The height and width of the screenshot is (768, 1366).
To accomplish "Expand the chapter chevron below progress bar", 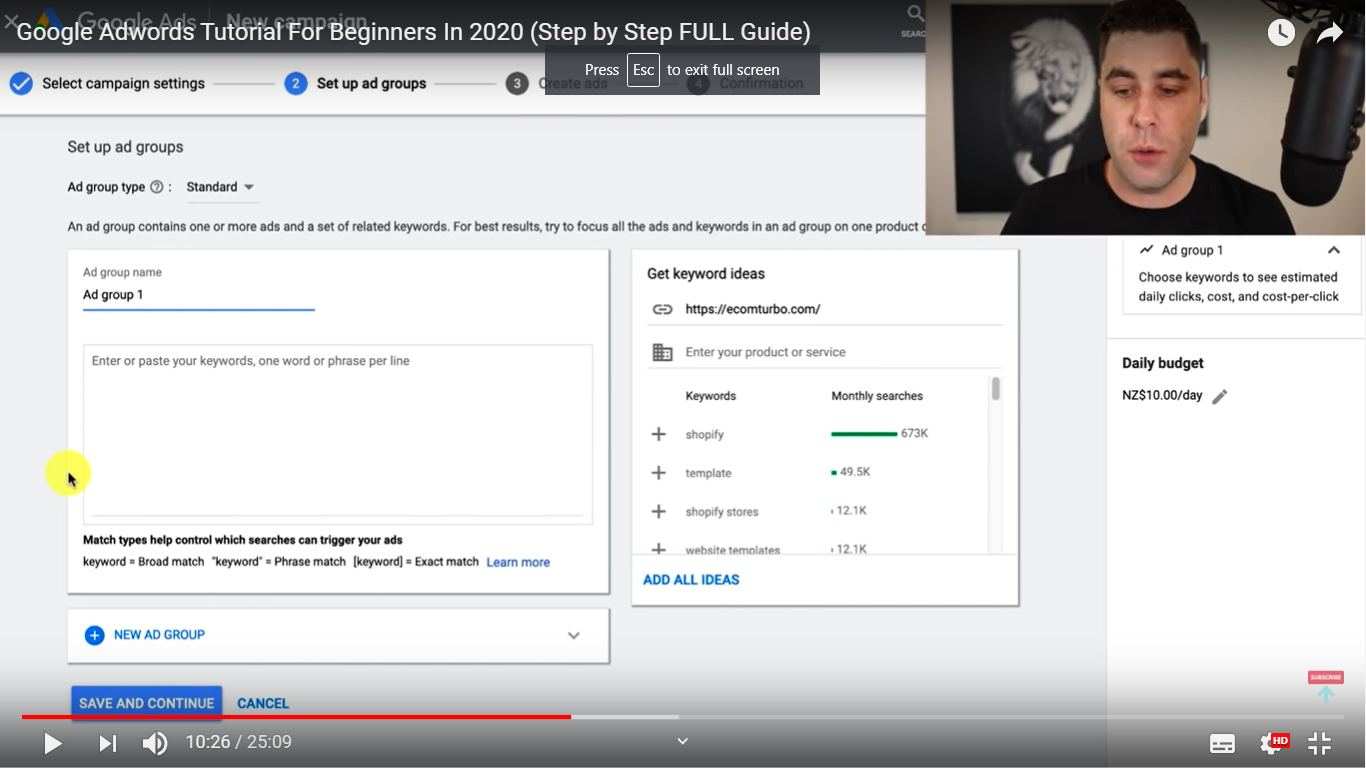I will [x=683, y=741].
